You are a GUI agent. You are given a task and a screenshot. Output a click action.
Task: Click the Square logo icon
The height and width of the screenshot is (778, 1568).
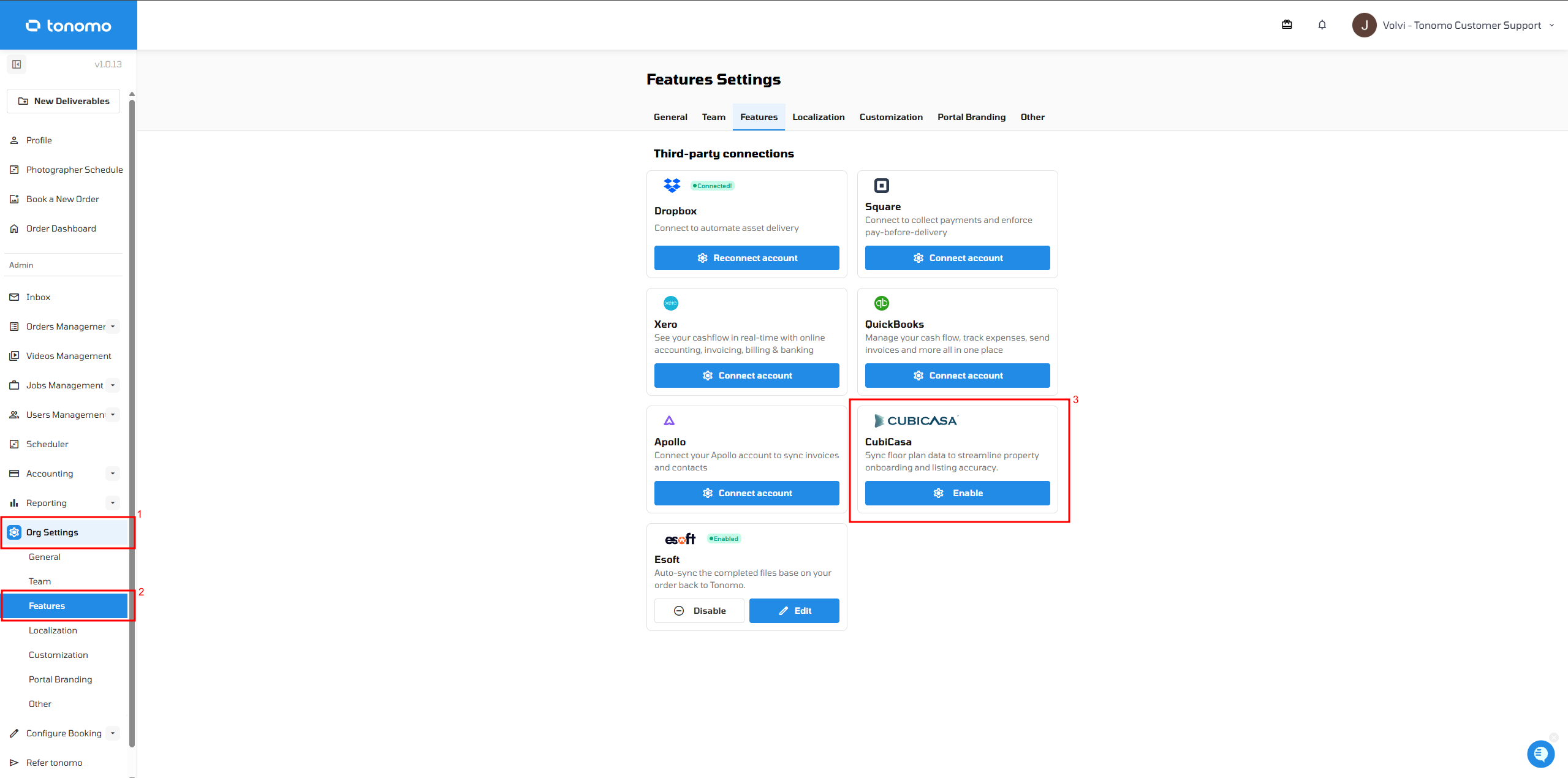pyautogui.click(x=881, y=186)
